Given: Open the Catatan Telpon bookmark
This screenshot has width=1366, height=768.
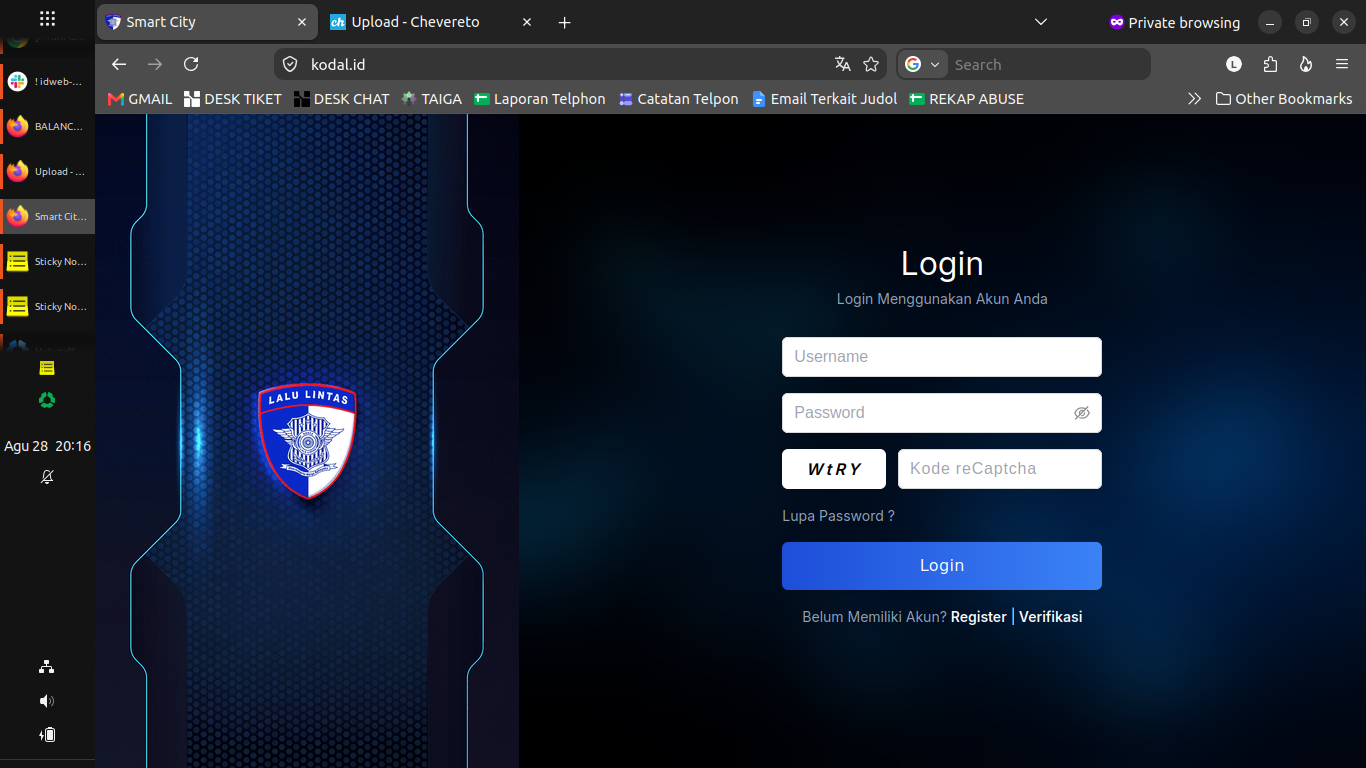Looking at the screenshot, I should (679, 99).
